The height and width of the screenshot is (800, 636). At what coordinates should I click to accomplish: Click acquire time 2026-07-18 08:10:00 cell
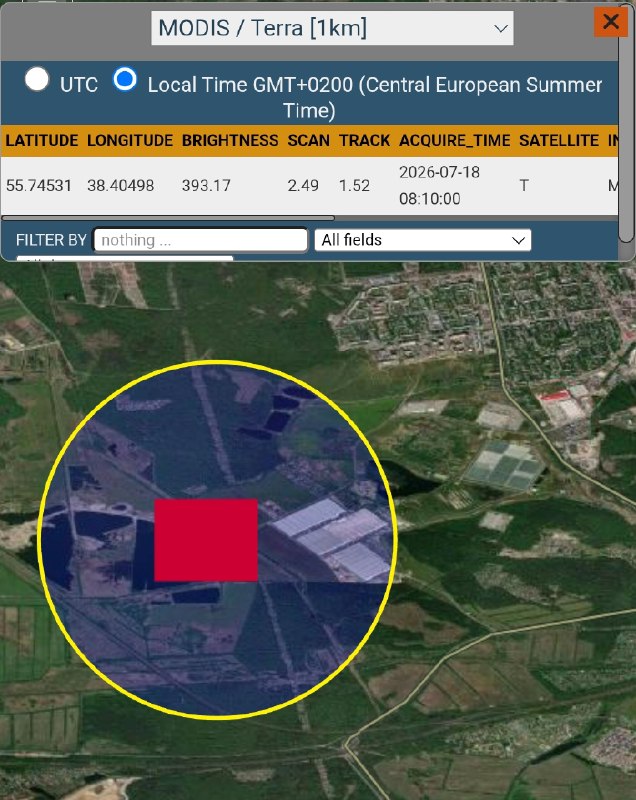(x=439, y=185)
